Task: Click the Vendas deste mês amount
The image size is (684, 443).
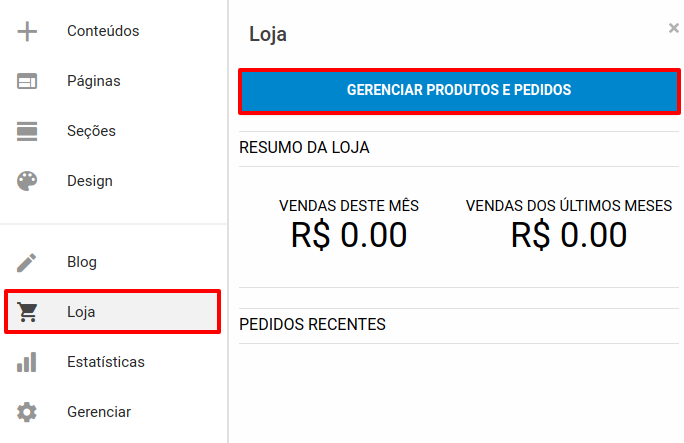Action: tap(349, 235)
